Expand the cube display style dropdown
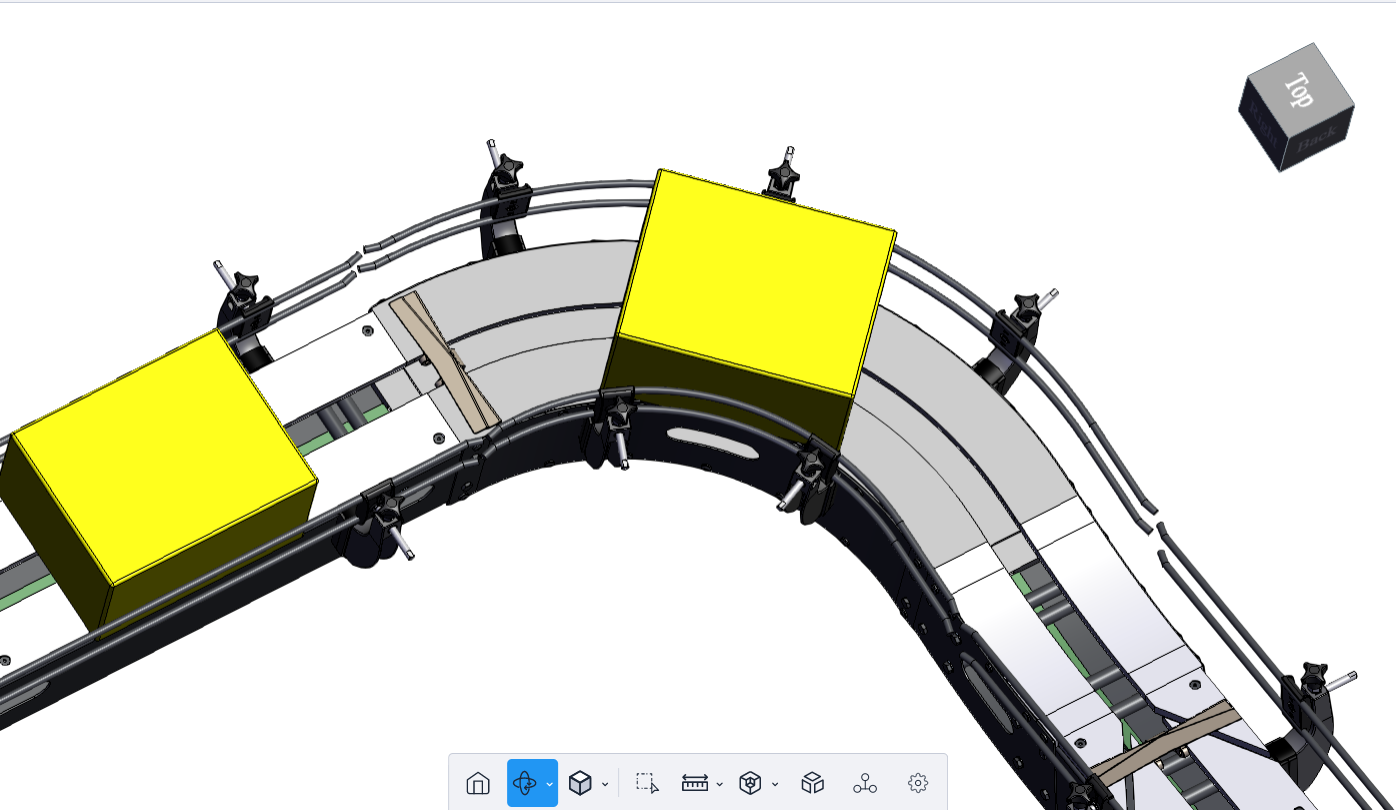 click(x=605, y=784)
